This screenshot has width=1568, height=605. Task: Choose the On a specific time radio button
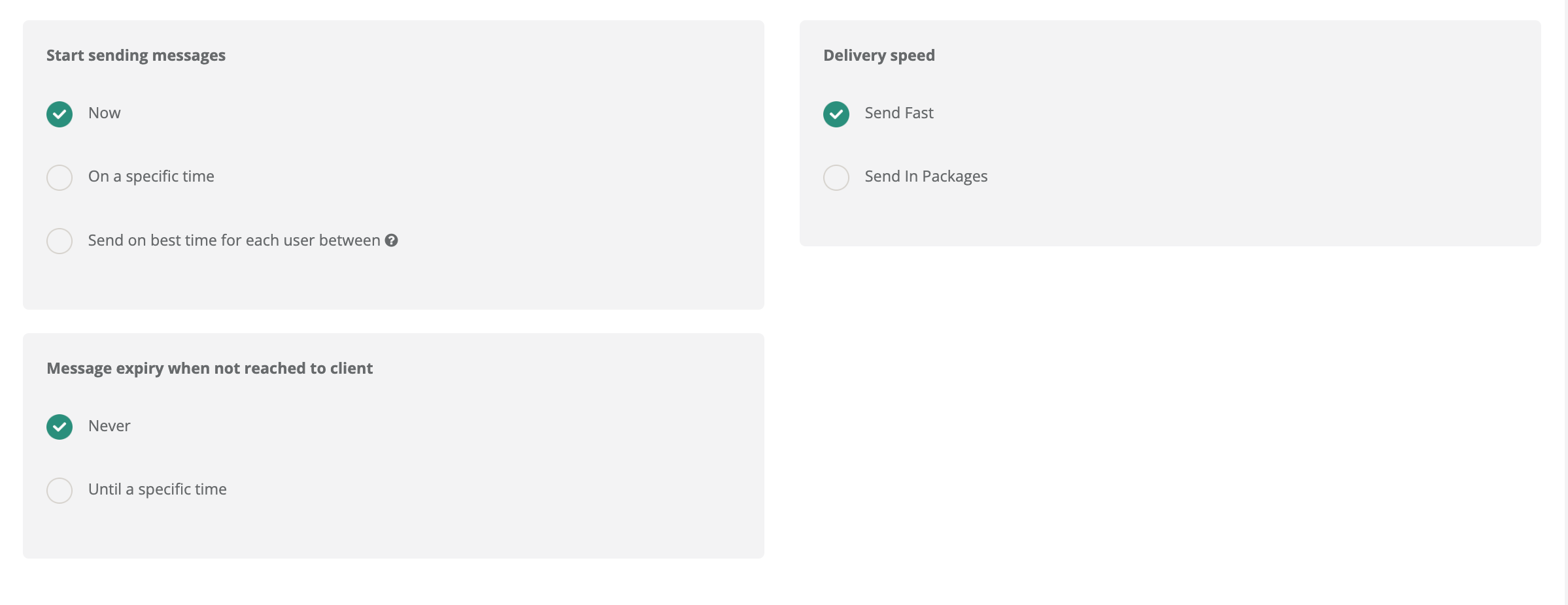[x=60, y=178]
